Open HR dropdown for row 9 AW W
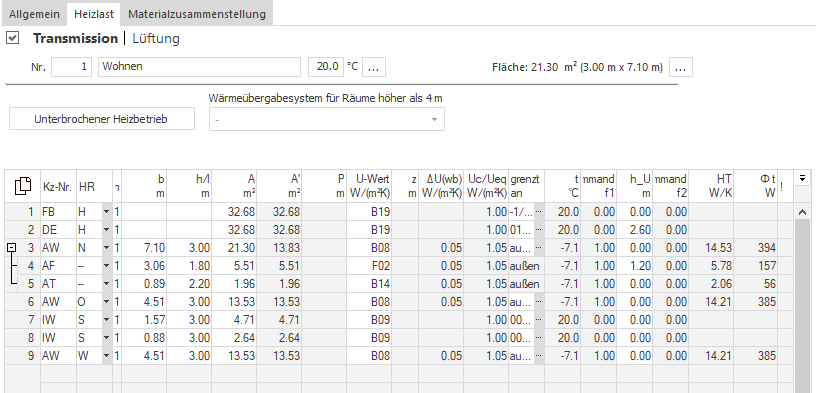The image size is (816, 393). click(x=107, y=356)
